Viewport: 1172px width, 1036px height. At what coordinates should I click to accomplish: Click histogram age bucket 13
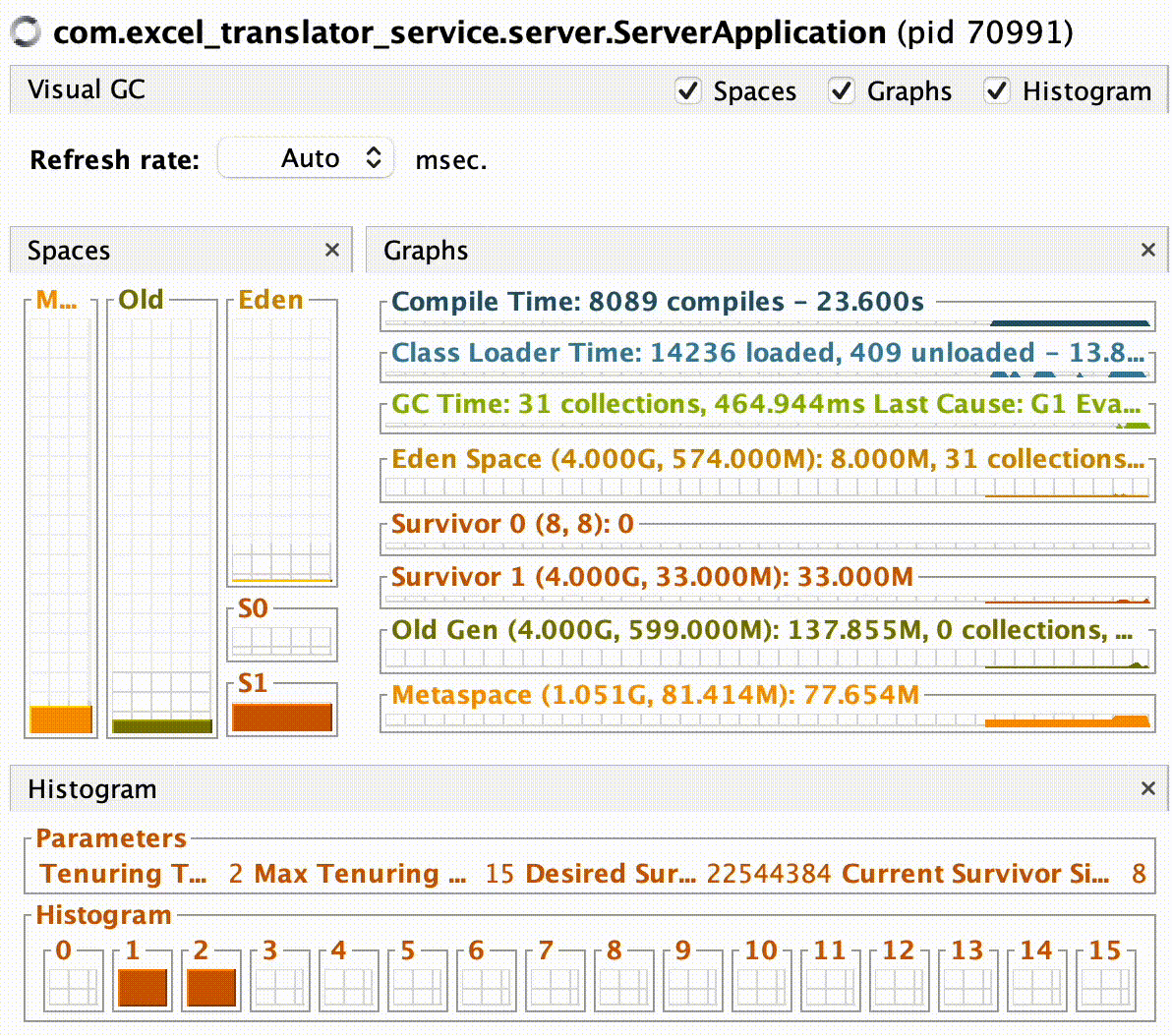point(967,980)
